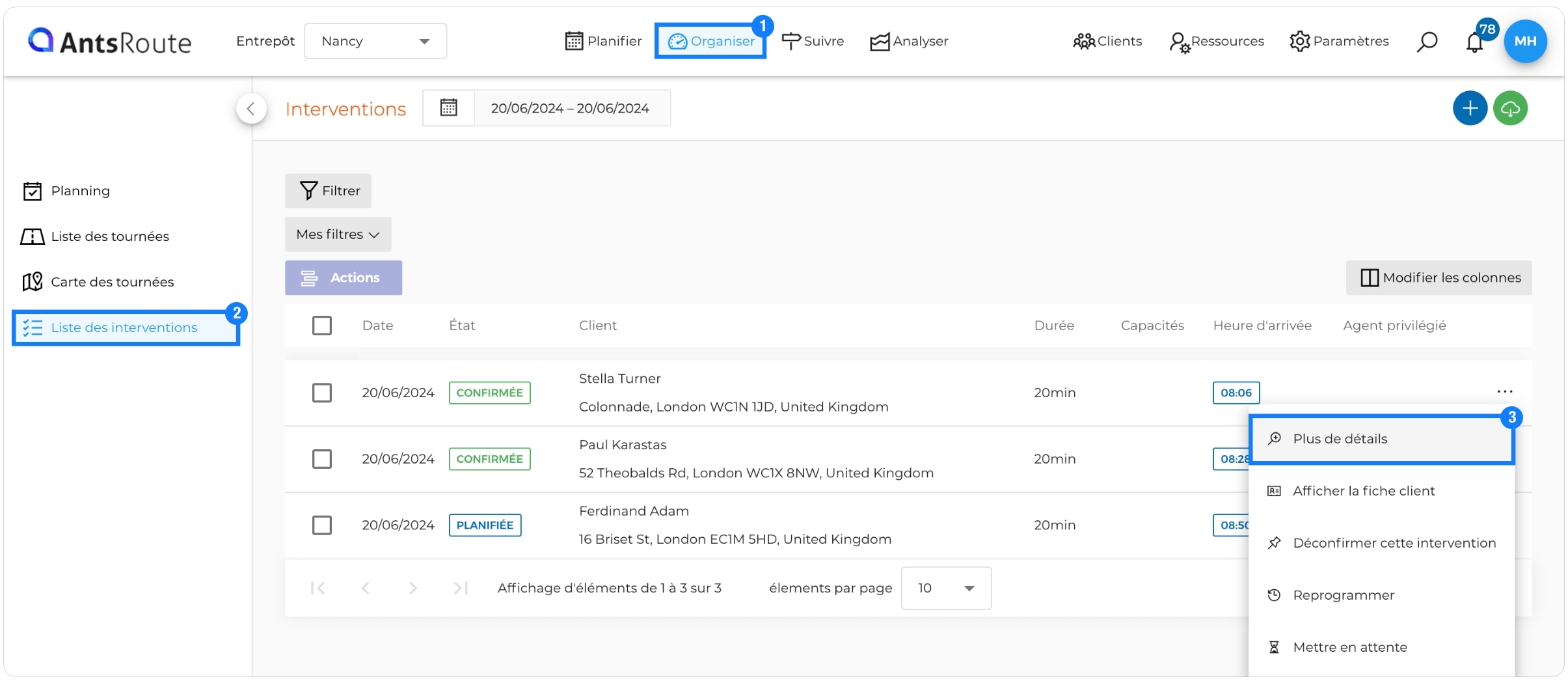Collapse the sidebar with the arrow button
This screenshot has height=683, width=1568.
(x=251, y=109)
